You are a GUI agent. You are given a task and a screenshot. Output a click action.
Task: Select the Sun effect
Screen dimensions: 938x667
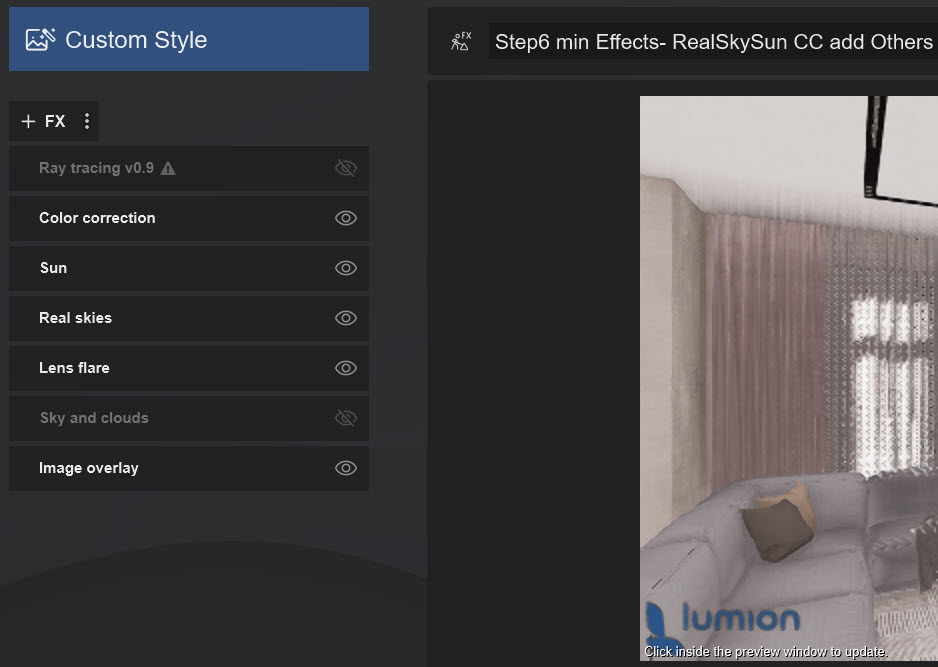(53, 268)
